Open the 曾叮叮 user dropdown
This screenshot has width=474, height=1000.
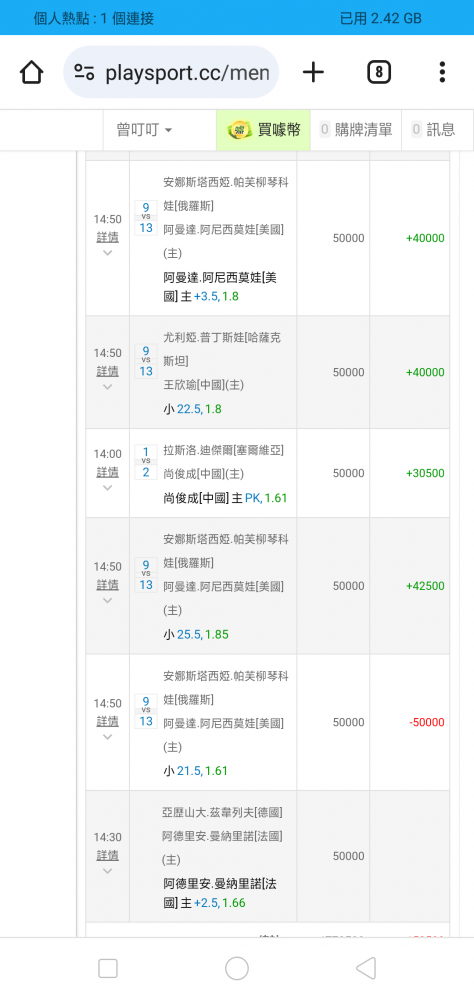pos(145,130)
